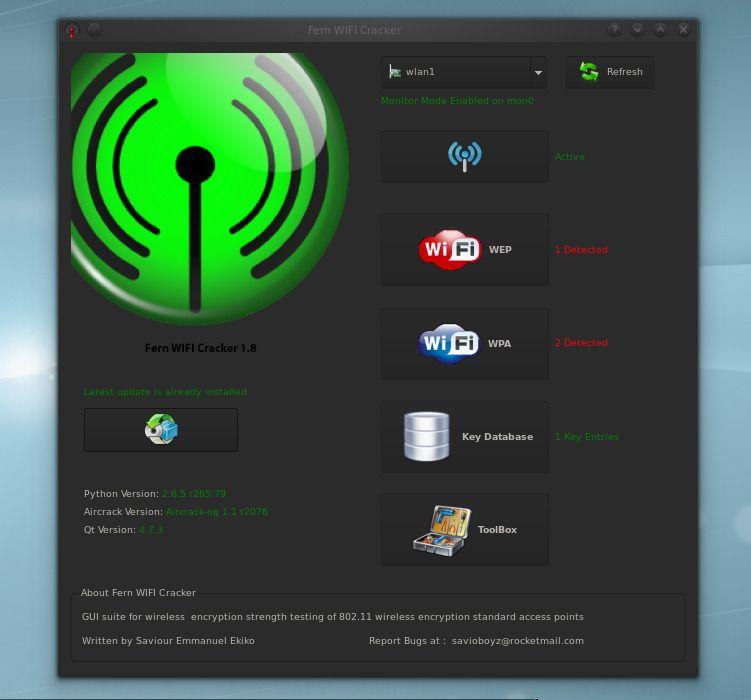Click the Fern WIFI Cracker title bar text
Image resolution: width=751 pixels, height=700 pixels.
pyautogui.click(x=354, y=30)
